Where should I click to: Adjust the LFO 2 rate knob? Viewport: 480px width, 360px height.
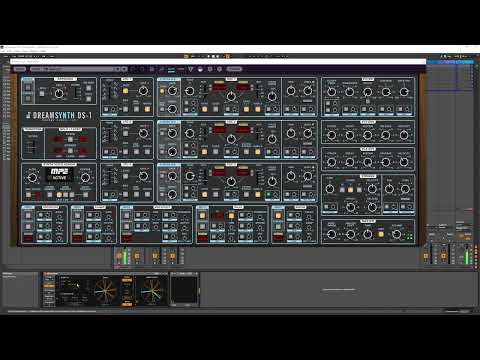click(x=143, y=133)
